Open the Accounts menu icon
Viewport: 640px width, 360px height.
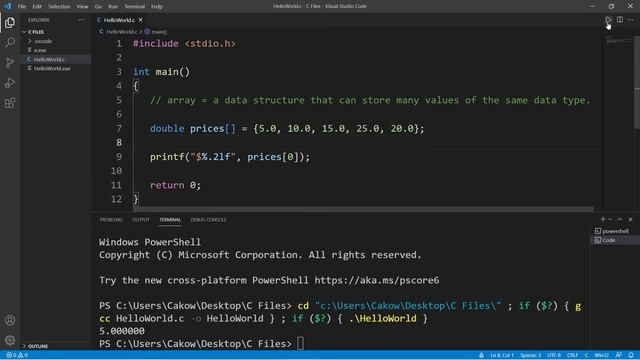tap(10, 320)
